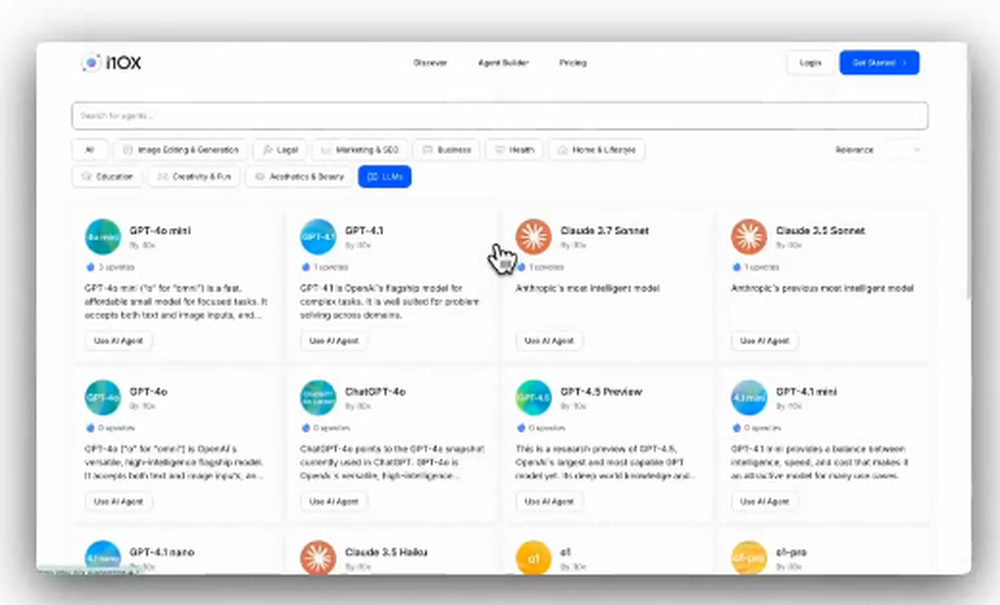Open the GPT-4o agent avatar

tap(103, 397)
